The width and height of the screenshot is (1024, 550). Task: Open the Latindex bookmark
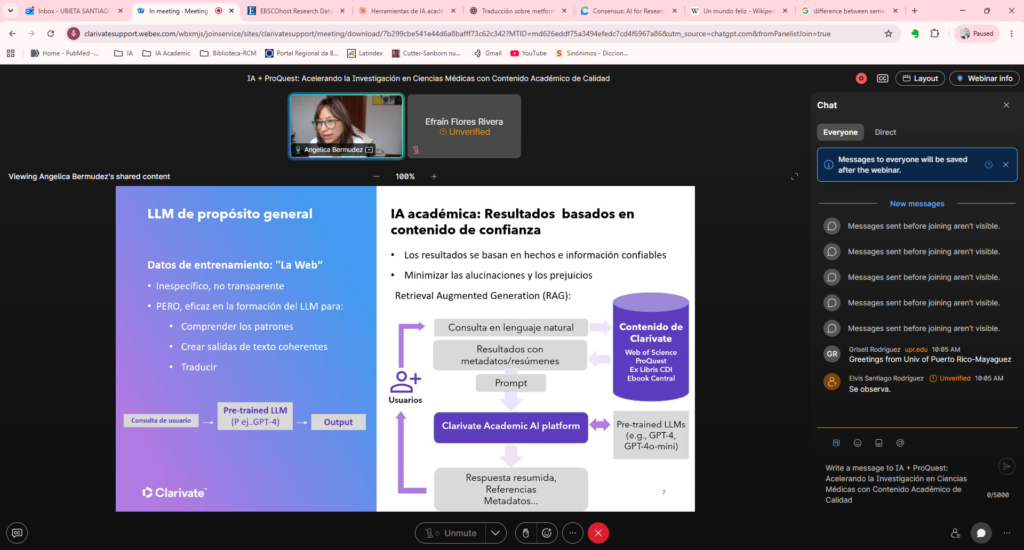365,54
